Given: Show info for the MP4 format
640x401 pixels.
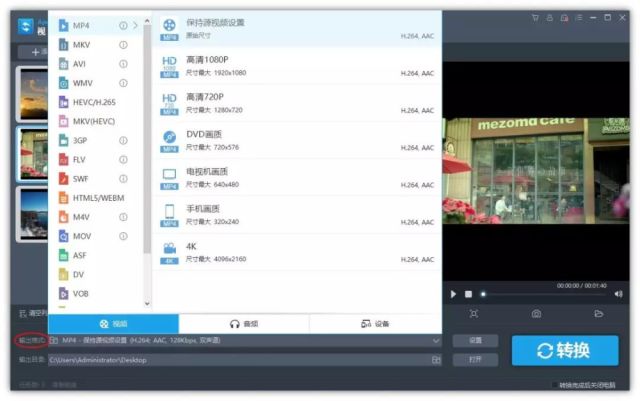Looking at the screenshot, I should pyautogui.click(x=123, y=26).
